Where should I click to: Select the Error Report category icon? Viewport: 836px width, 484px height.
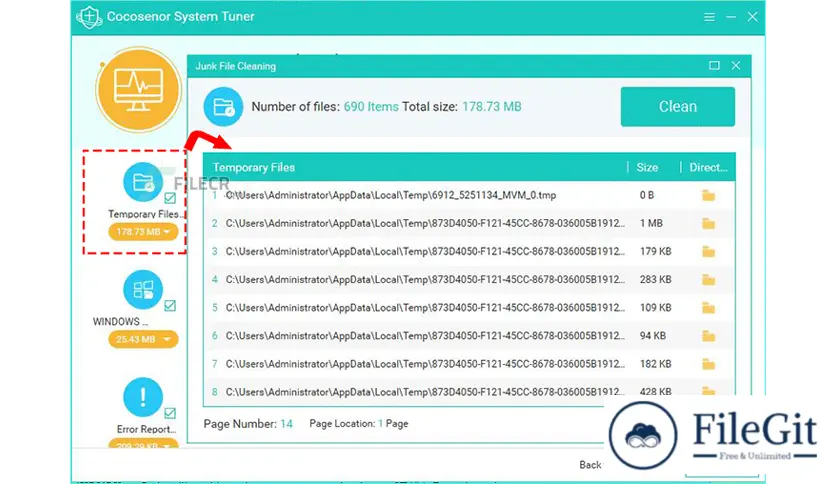(143, 397)
